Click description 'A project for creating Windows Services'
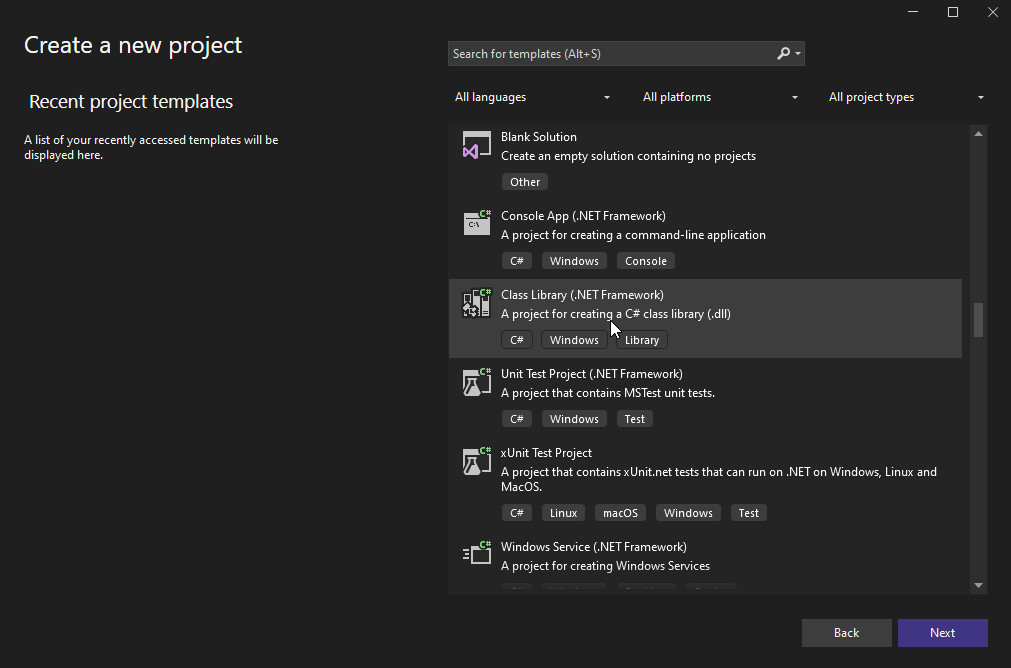This screenshot has height=668, width=1011. 605,566
